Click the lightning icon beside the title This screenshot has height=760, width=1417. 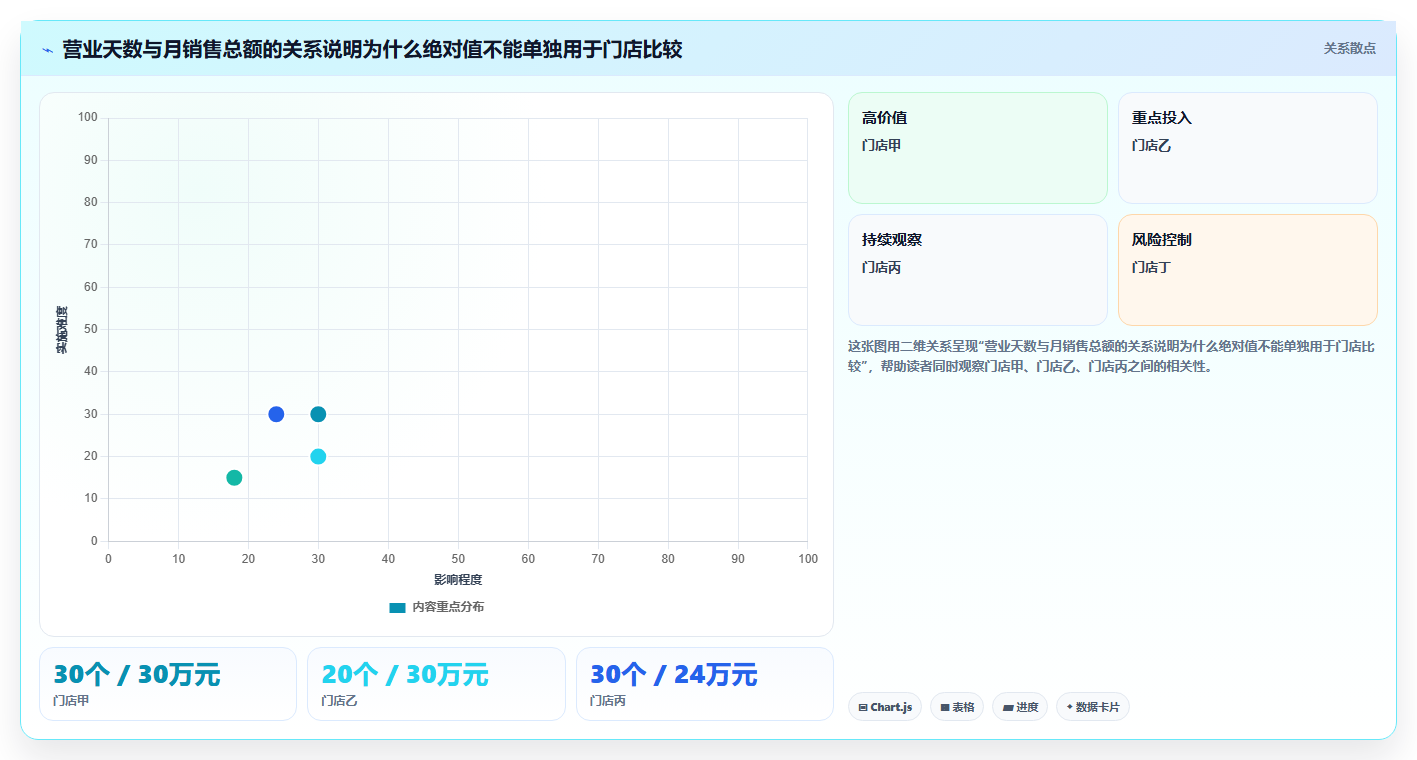click(x=47, y=49)
